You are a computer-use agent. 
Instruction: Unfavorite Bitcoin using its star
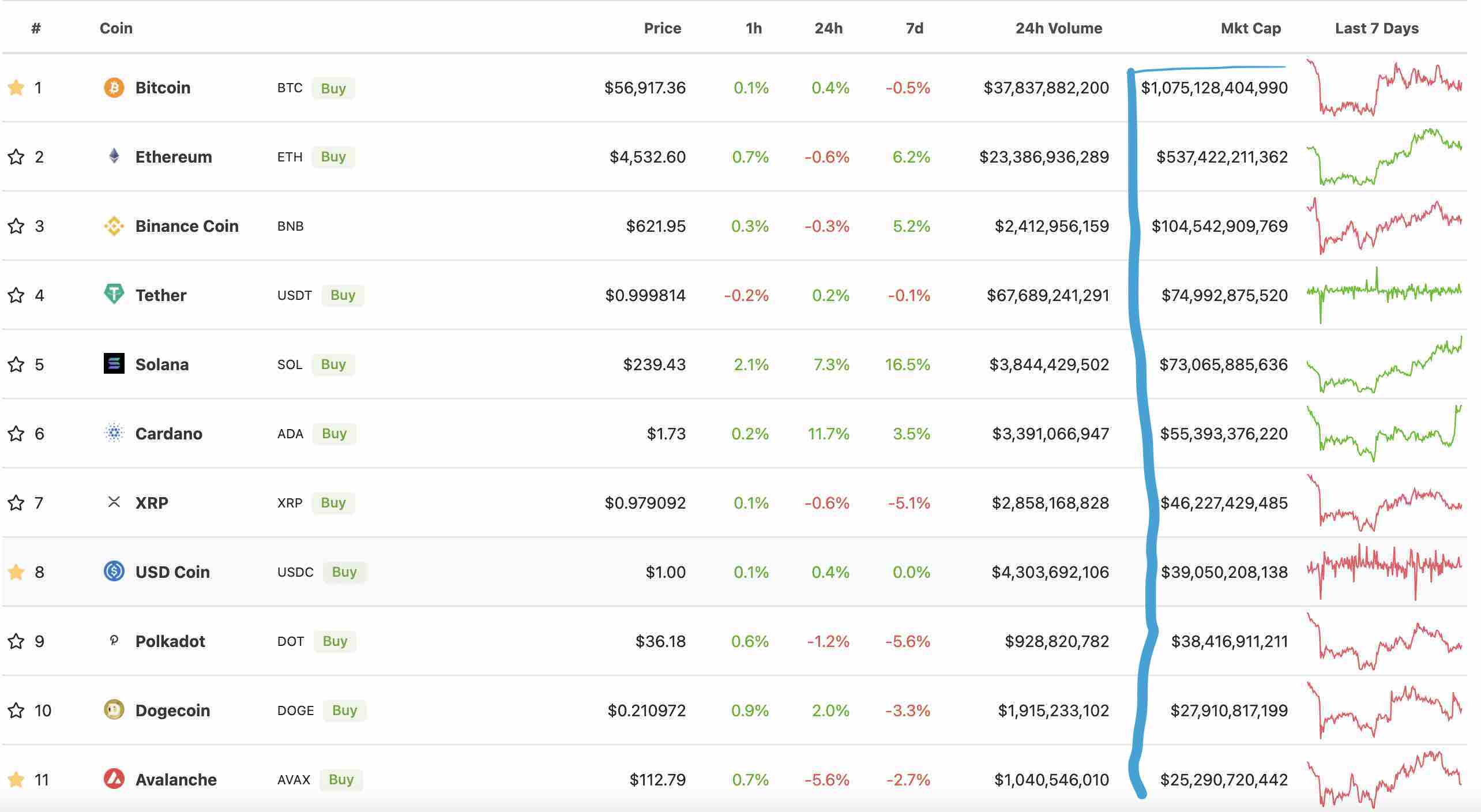[16, 88]
